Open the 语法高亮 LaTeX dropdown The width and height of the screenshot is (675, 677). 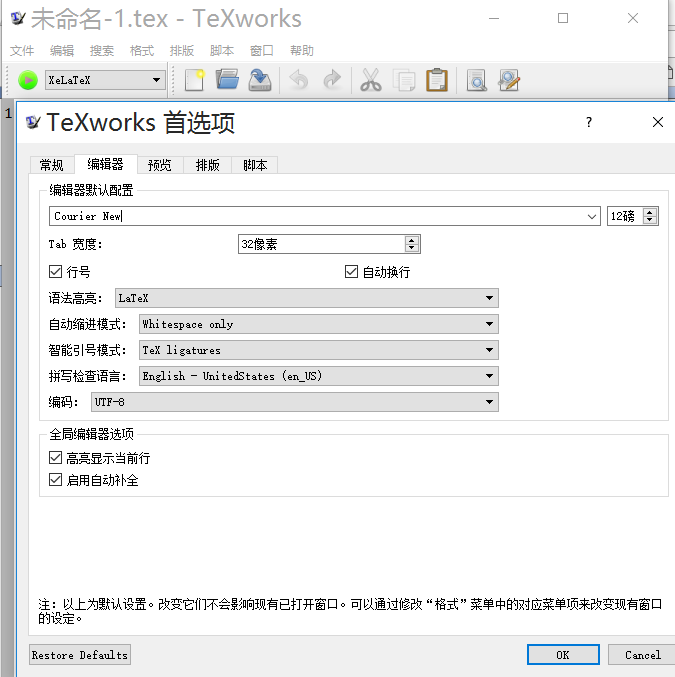[x=307, y=298]
